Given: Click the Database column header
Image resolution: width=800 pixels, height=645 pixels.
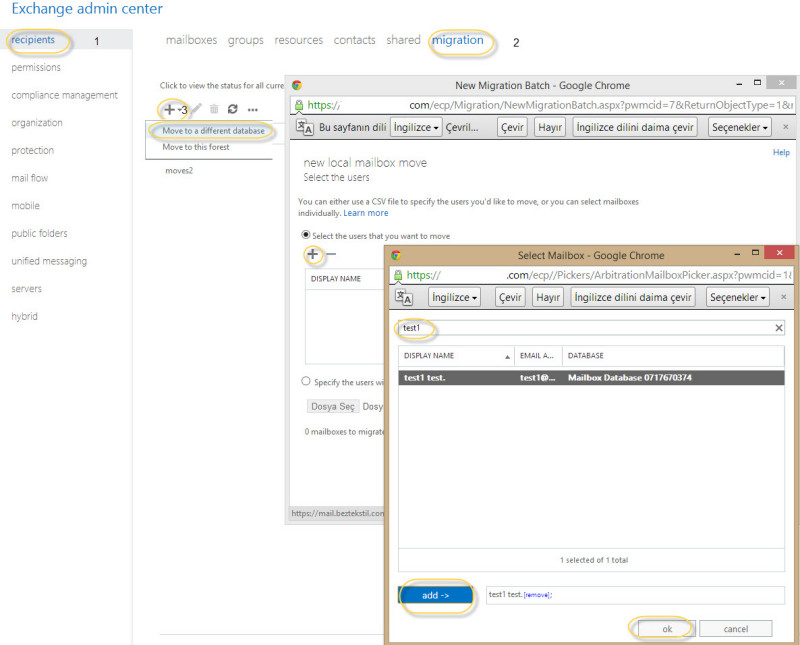Looking at the screenshot, I should click(673, 356).
